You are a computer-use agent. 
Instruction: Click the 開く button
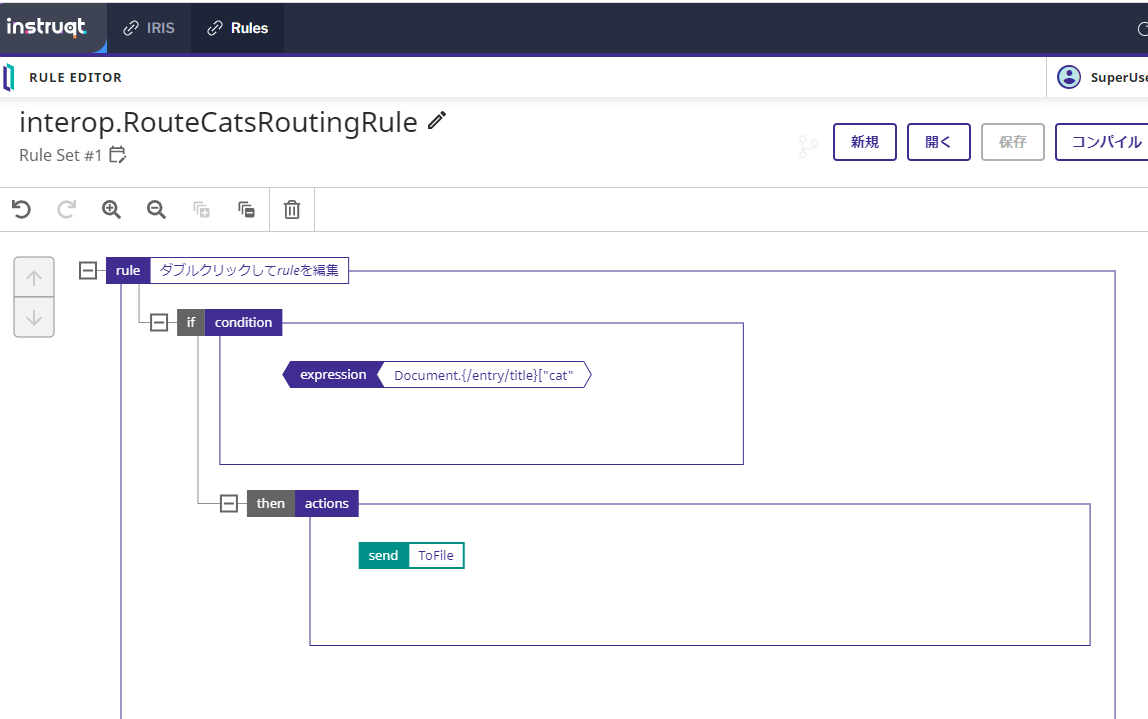[938, 142]
